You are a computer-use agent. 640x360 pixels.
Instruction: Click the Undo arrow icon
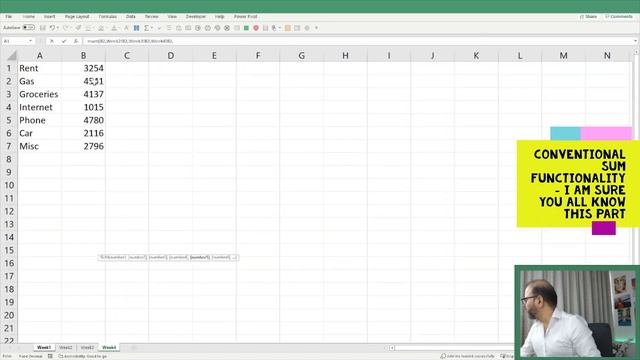click(52, 28)
